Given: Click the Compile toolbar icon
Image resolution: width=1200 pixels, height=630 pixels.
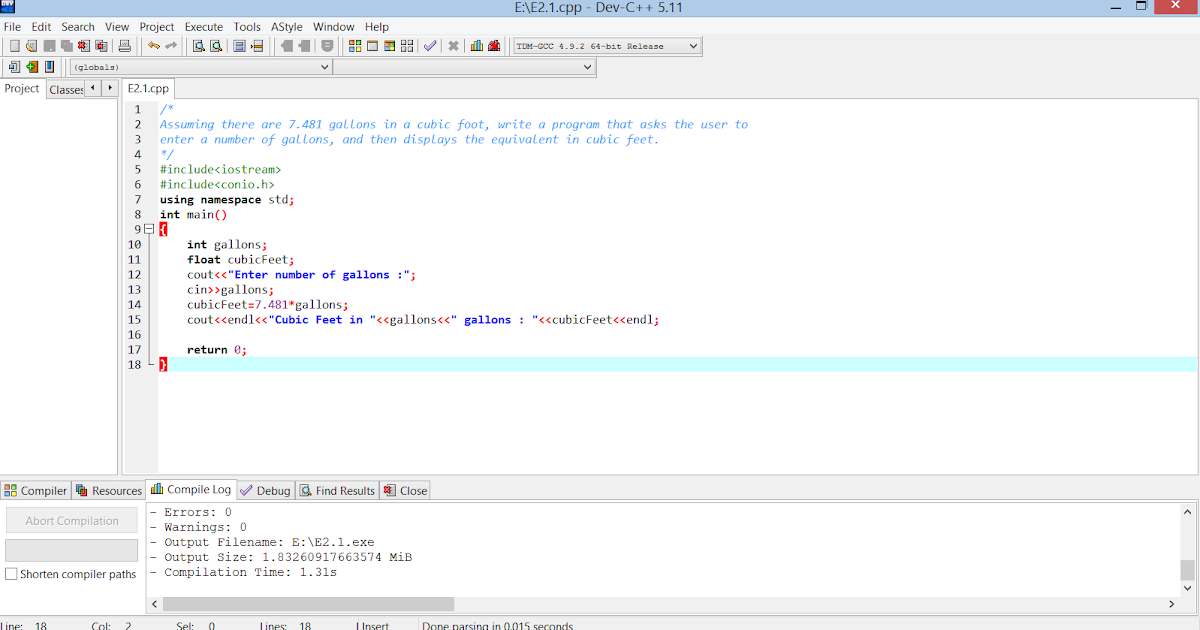Looking at the screenshot, I should coord(355,46).
